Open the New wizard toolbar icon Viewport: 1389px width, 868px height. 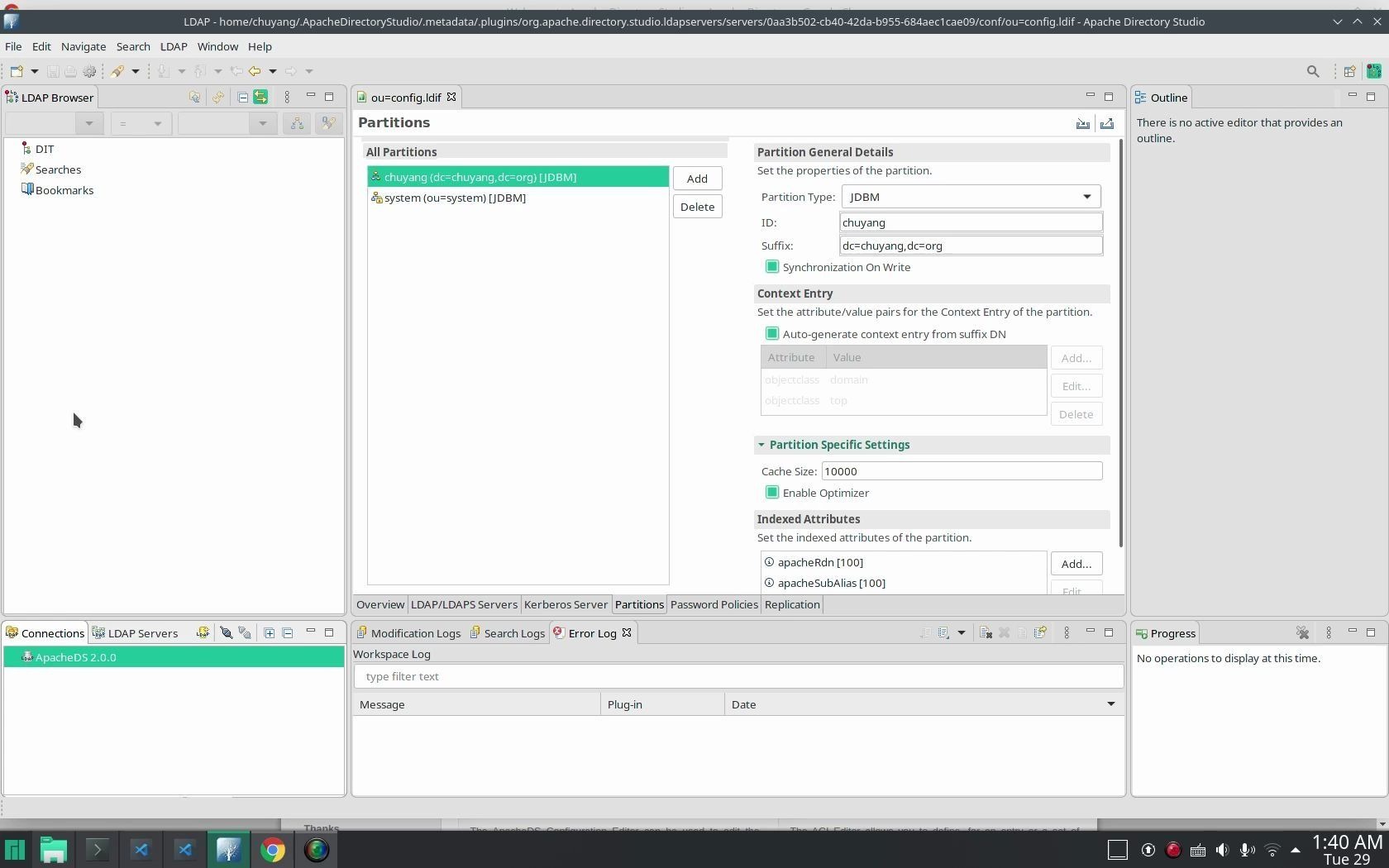[17, 71]
